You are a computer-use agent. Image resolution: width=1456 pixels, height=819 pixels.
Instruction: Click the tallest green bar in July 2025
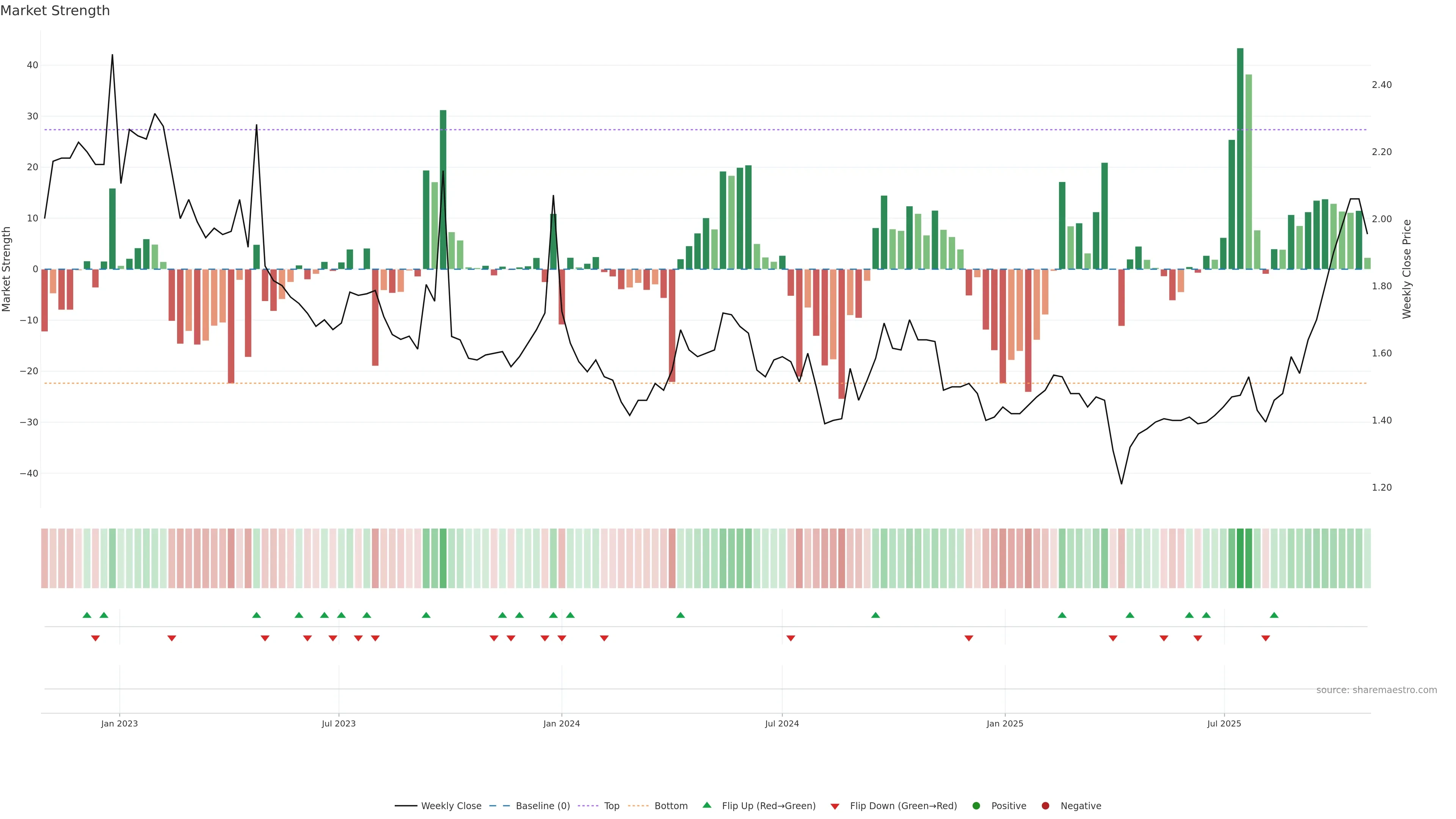tap(1240, 158)
